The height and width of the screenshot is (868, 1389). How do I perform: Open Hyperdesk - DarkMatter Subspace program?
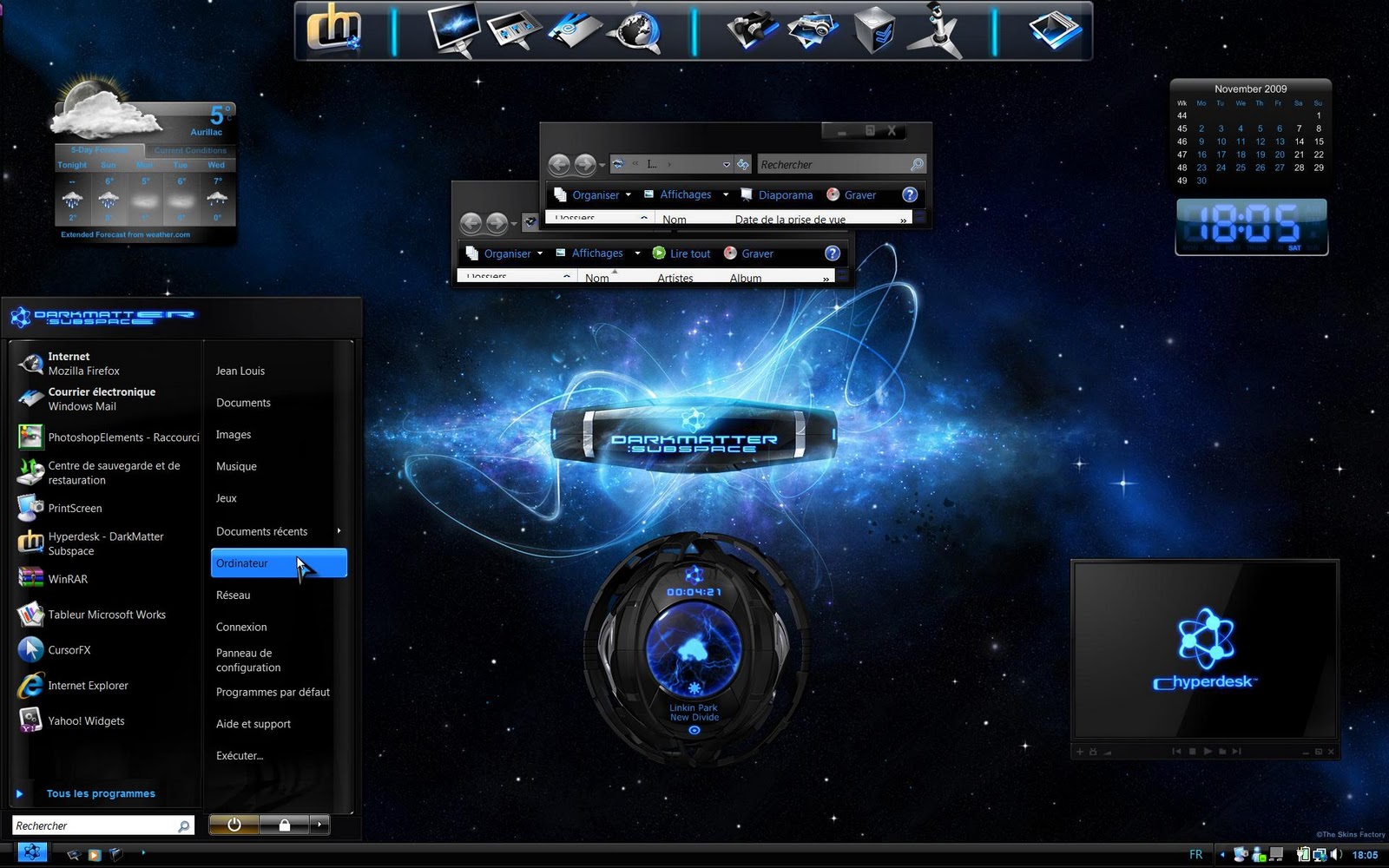click(106, 543)
